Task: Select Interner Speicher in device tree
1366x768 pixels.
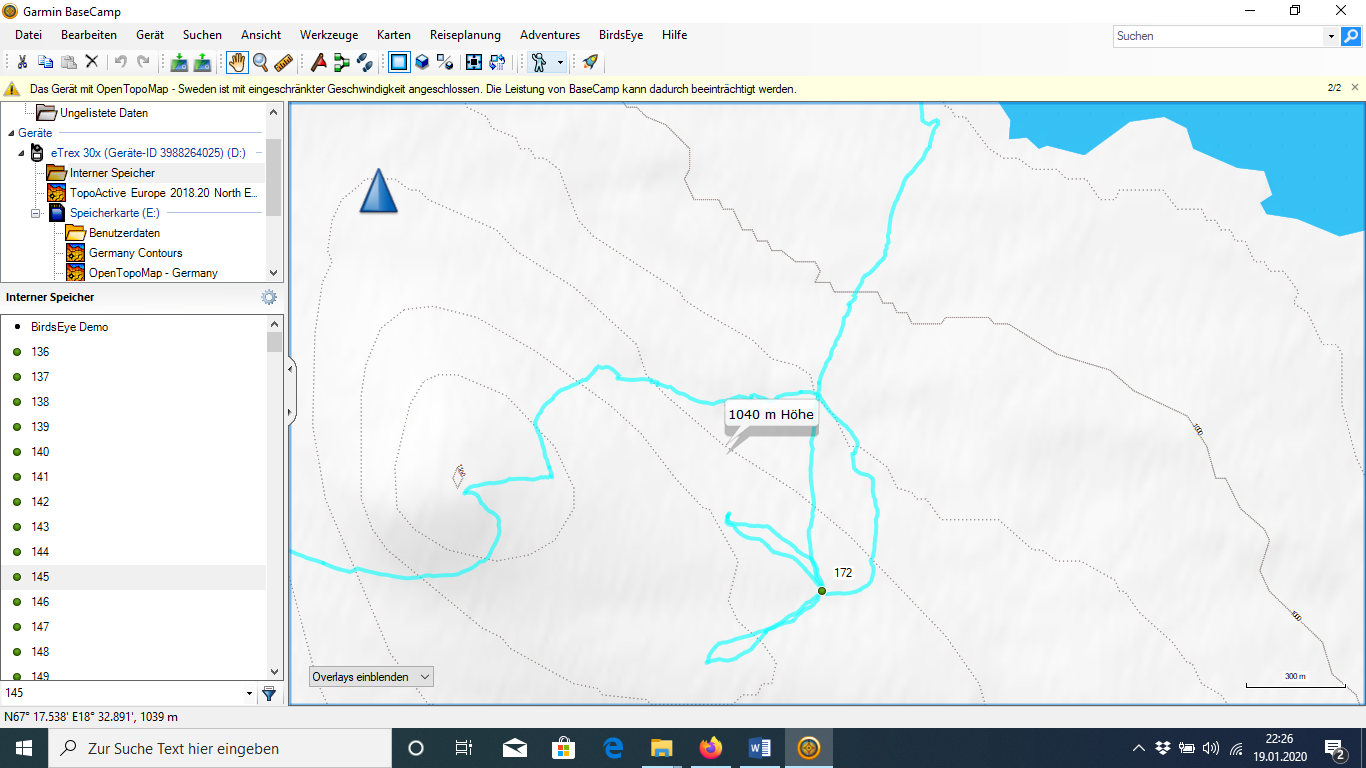Action: pyautogui.click(x=113, y=173)
